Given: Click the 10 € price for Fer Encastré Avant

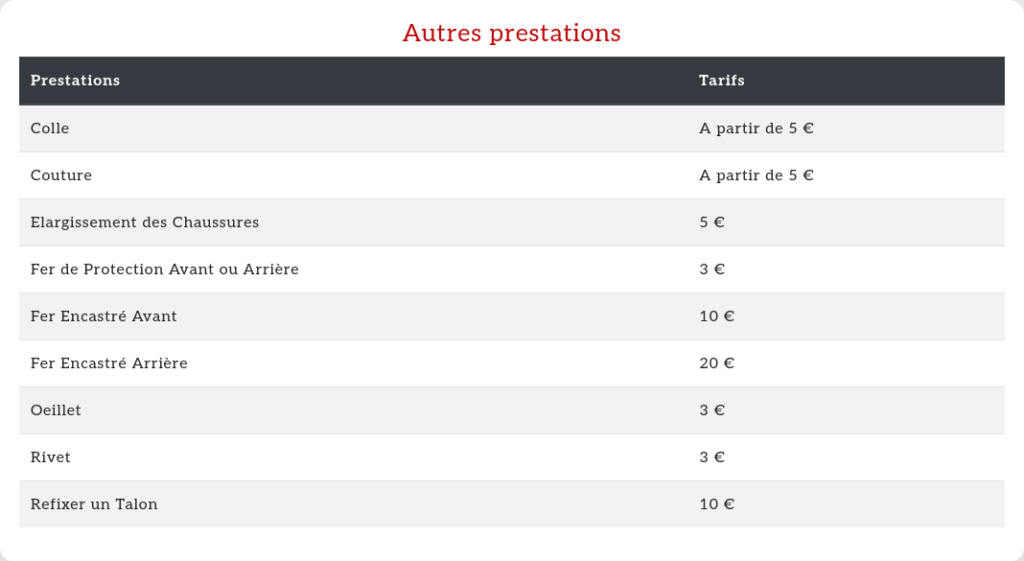Looking at the screenshot, I should tap(717, 316).
